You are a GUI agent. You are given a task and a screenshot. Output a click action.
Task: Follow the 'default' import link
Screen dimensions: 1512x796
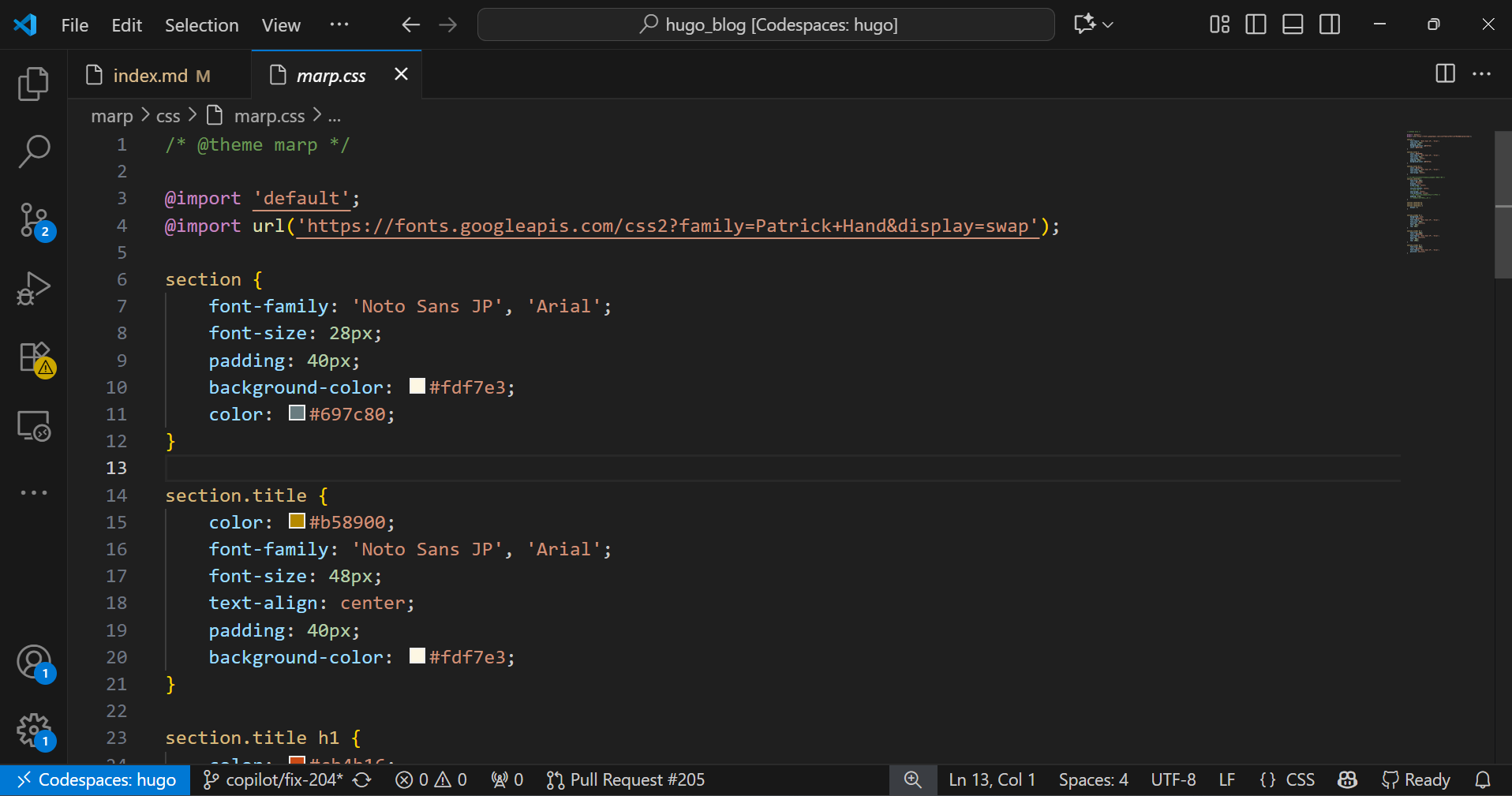pos(301,199)
